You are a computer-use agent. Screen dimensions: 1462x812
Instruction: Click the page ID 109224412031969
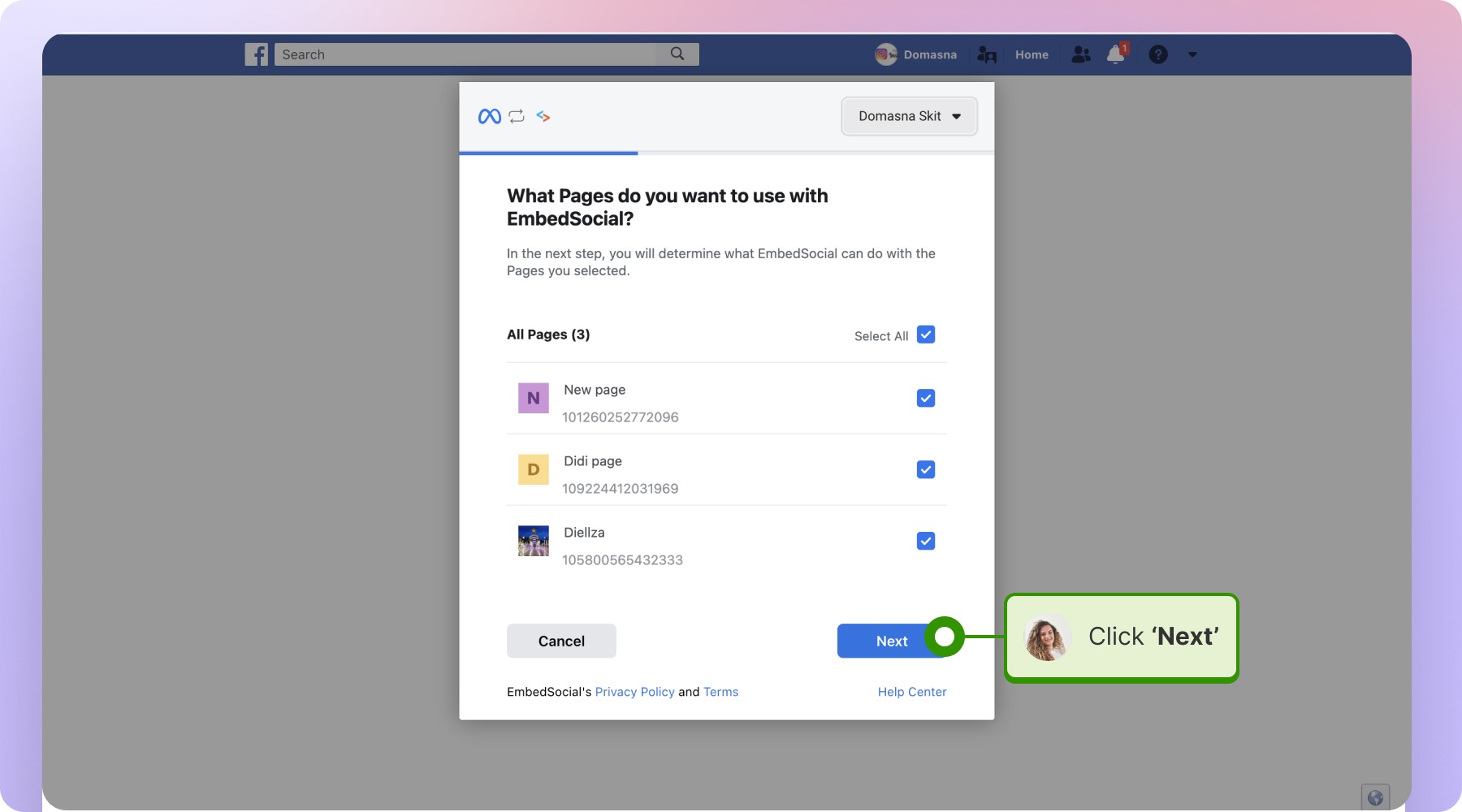[x=621, y=489]
